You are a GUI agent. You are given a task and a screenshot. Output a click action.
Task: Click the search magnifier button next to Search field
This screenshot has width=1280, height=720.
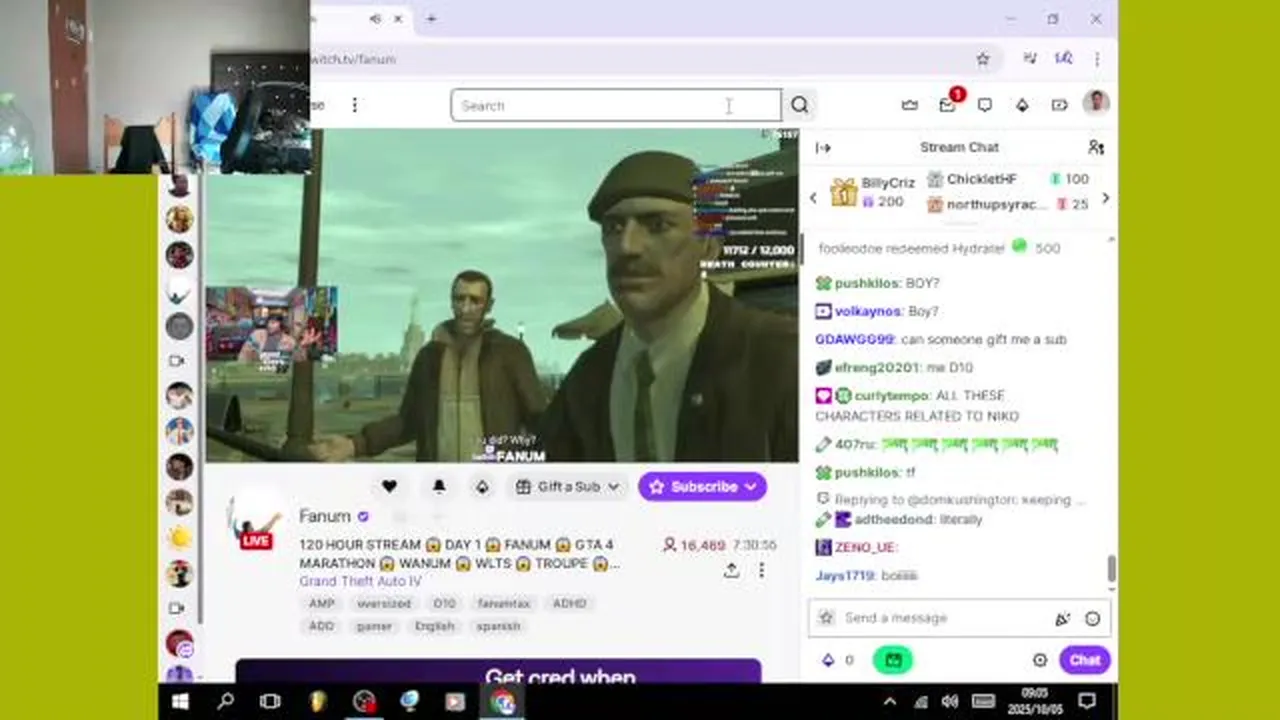(x=800, y=105)
